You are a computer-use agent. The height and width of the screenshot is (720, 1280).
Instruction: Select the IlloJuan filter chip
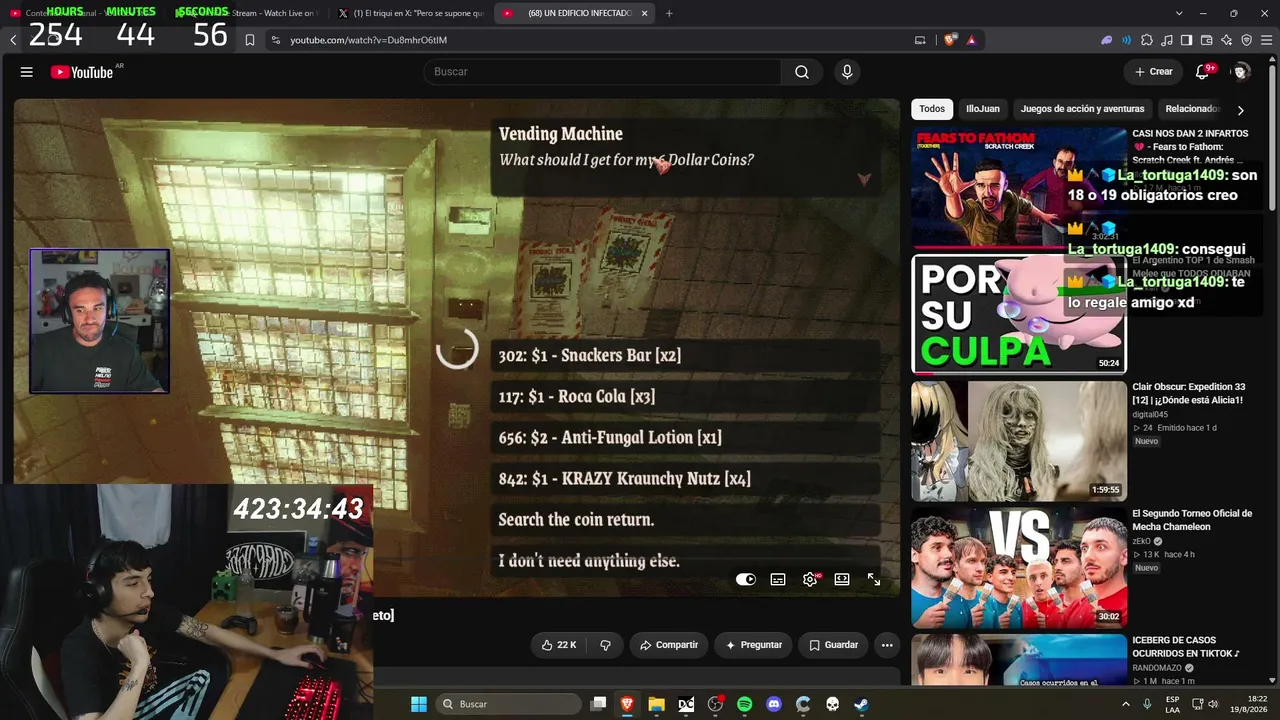[982, 109]
